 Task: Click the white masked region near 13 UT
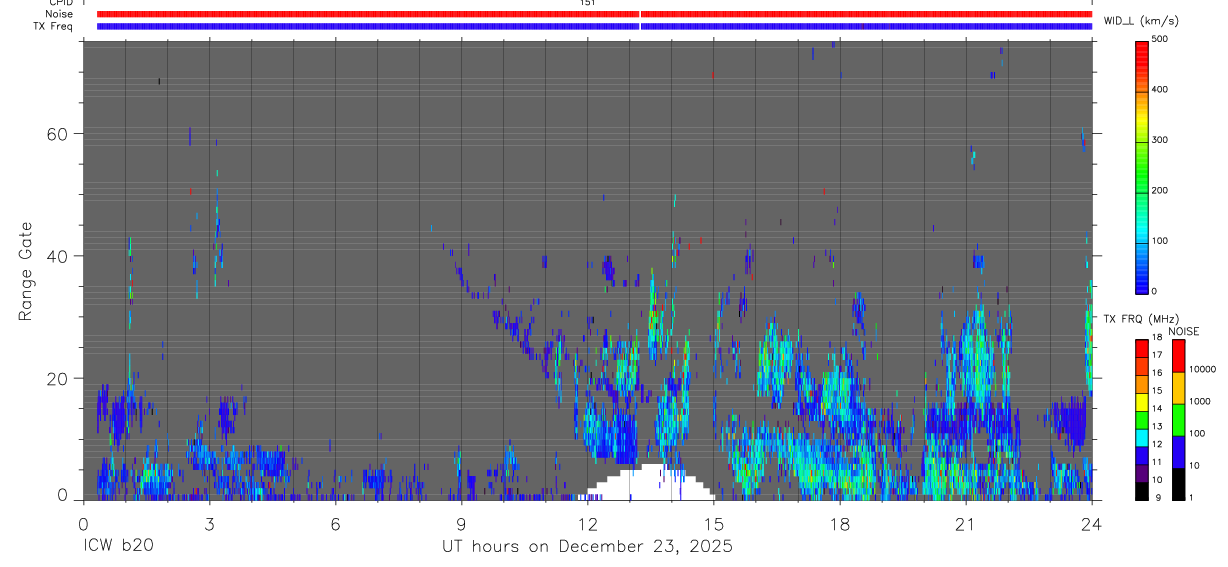[646, 484]
